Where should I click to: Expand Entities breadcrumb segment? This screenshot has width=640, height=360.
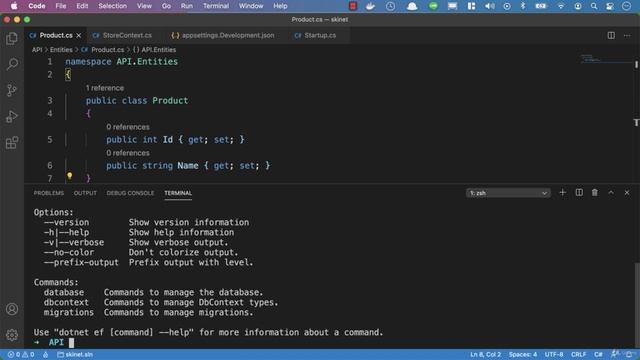(61, 49)
